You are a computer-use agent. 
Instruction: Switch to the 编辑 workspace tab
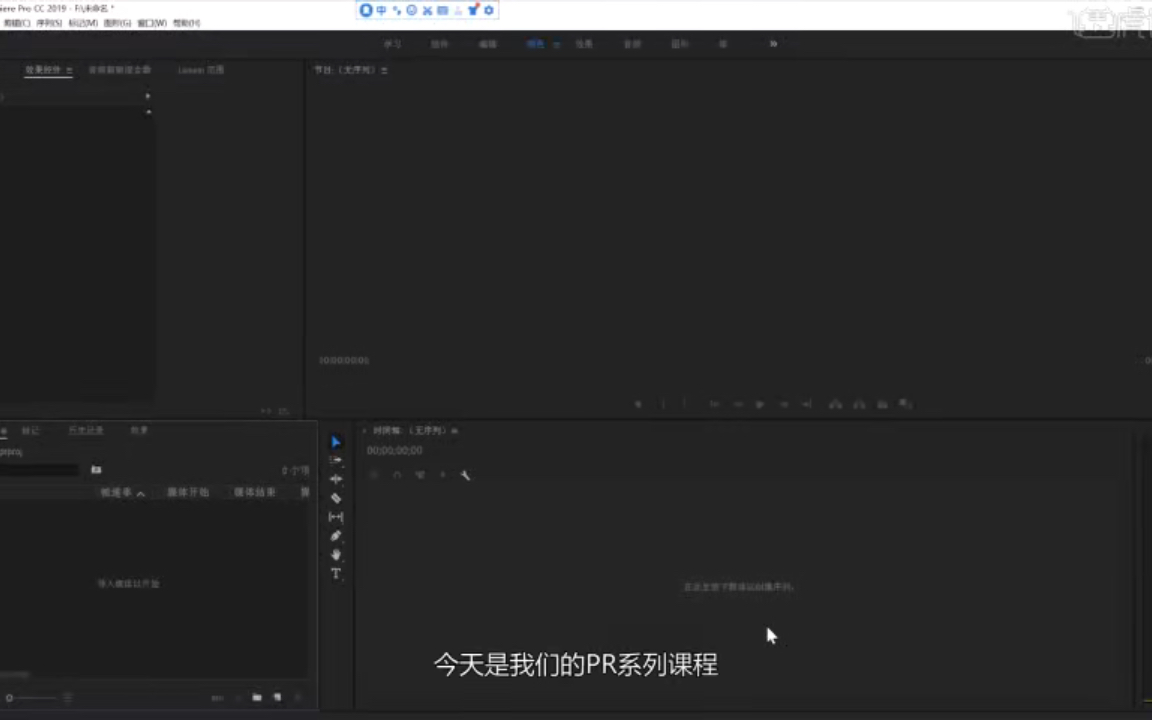point(487,44)
